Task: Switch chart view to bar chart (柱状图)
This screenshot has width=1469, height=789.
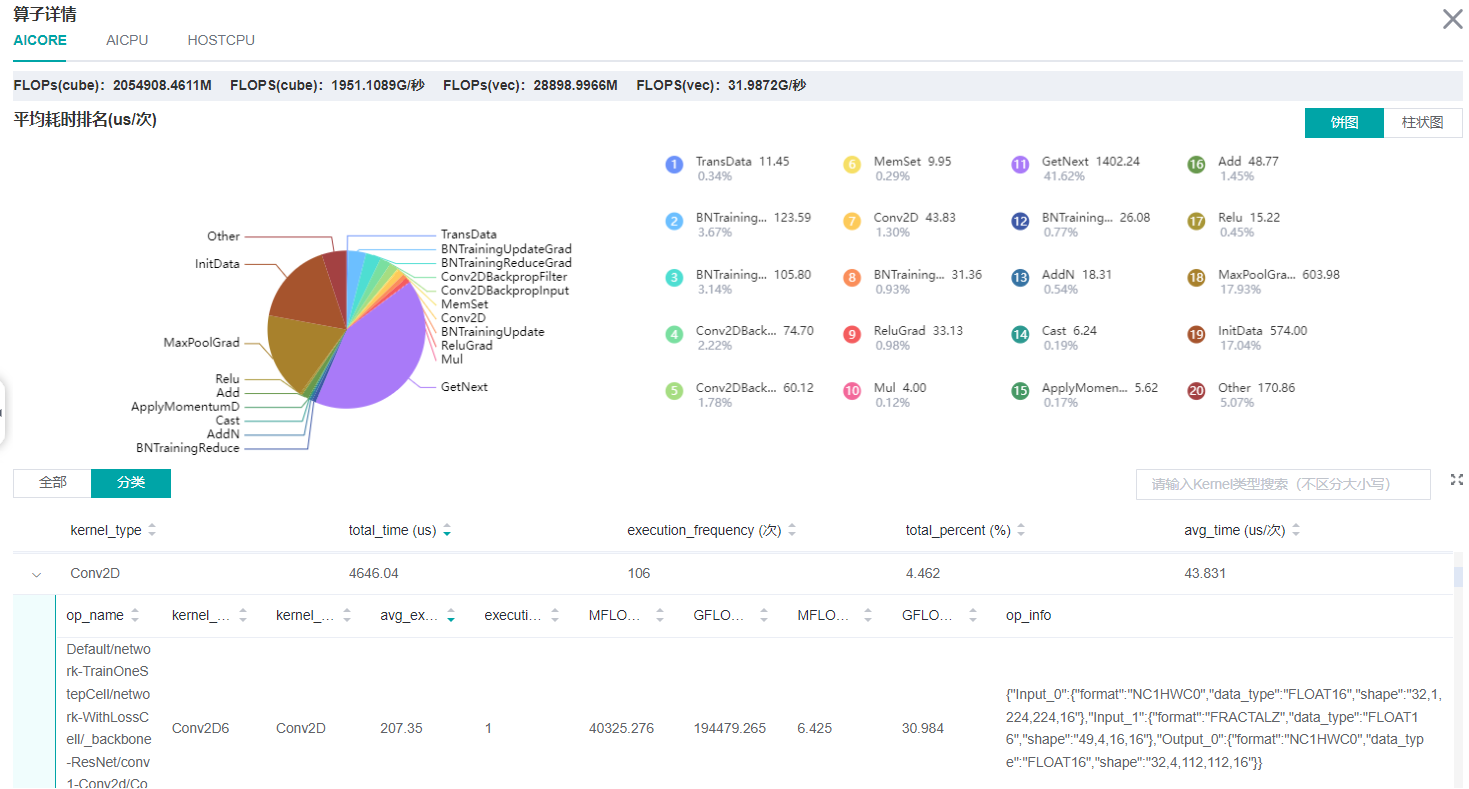Action: 1422,123
